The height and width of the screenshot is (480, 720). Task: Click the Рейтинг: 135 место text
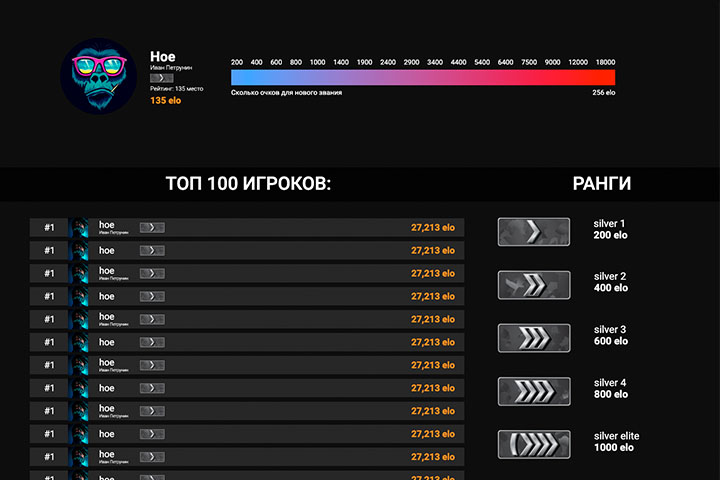click(176, 89)
